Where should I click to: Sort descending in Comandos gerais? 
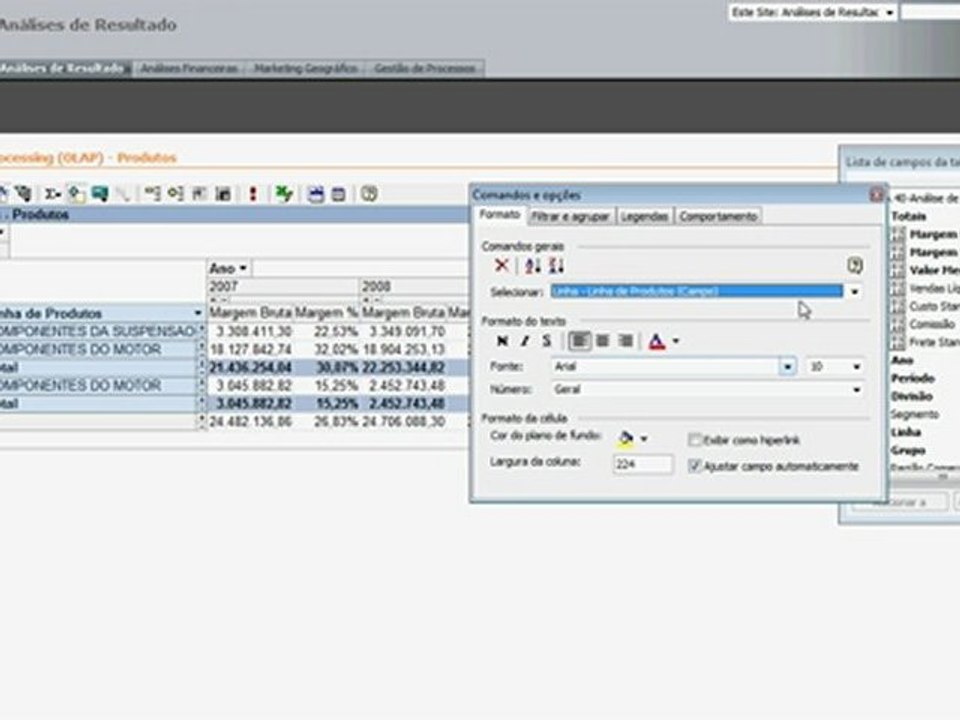tap(556, 266)
